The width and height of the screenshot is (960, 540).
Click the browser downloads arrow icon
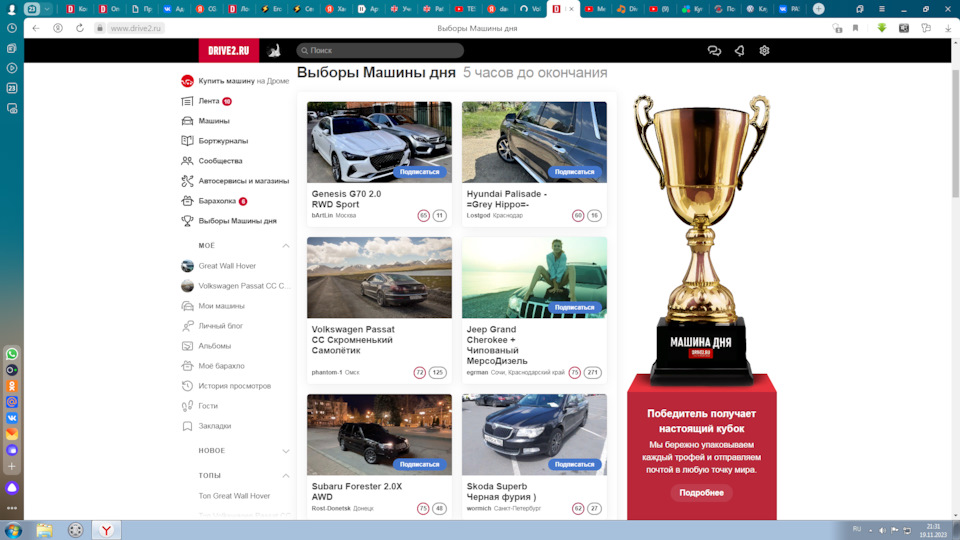948,28
